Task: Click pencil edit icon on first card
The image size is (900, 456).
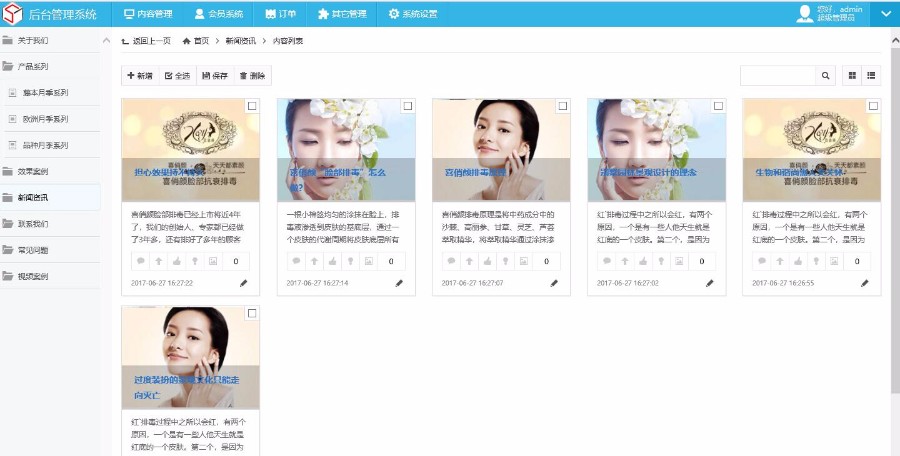Action: click(x=243, y=283)
